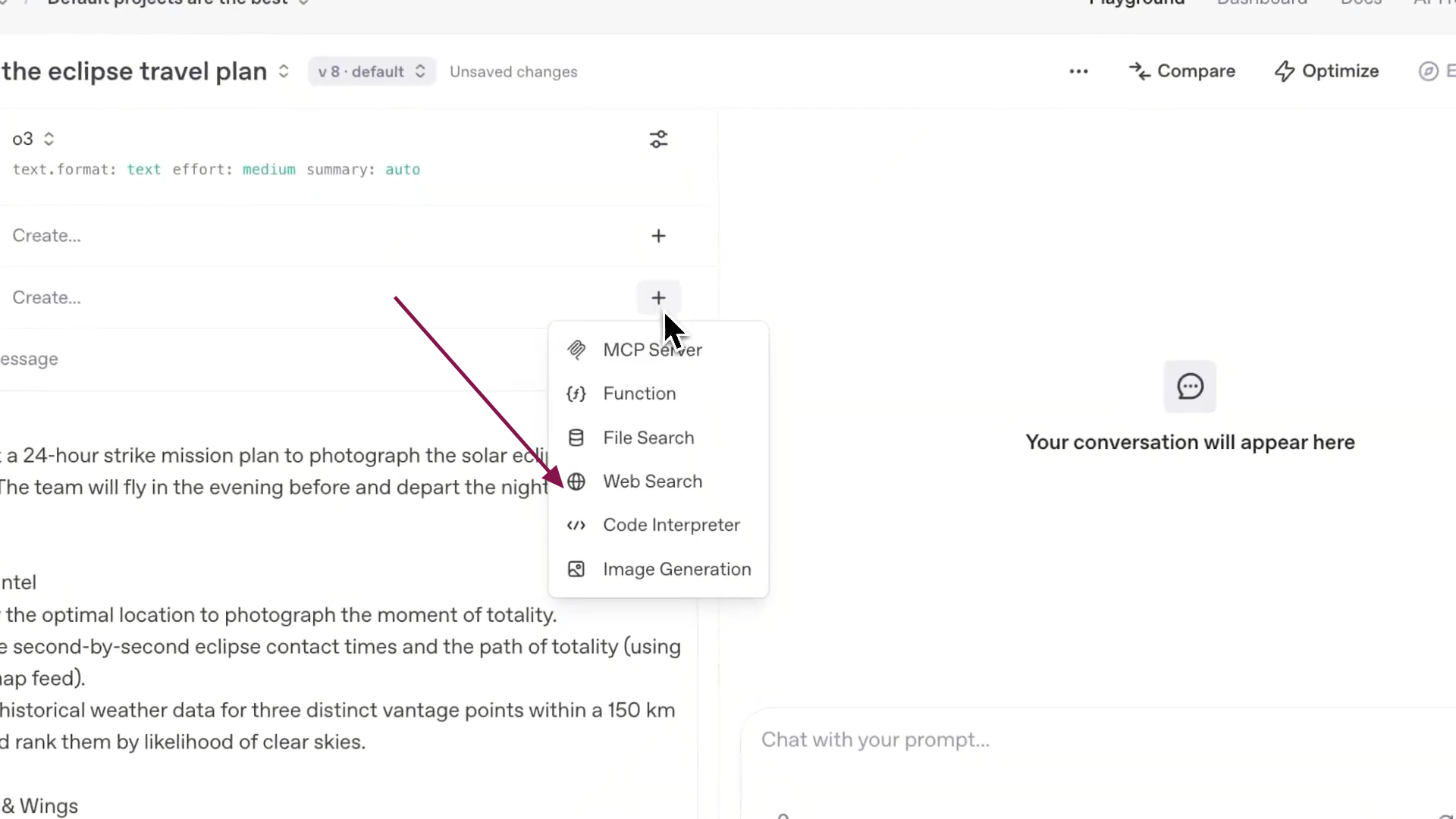
Task: Click the Optimize button
Action: click(x=1326, y=71)
